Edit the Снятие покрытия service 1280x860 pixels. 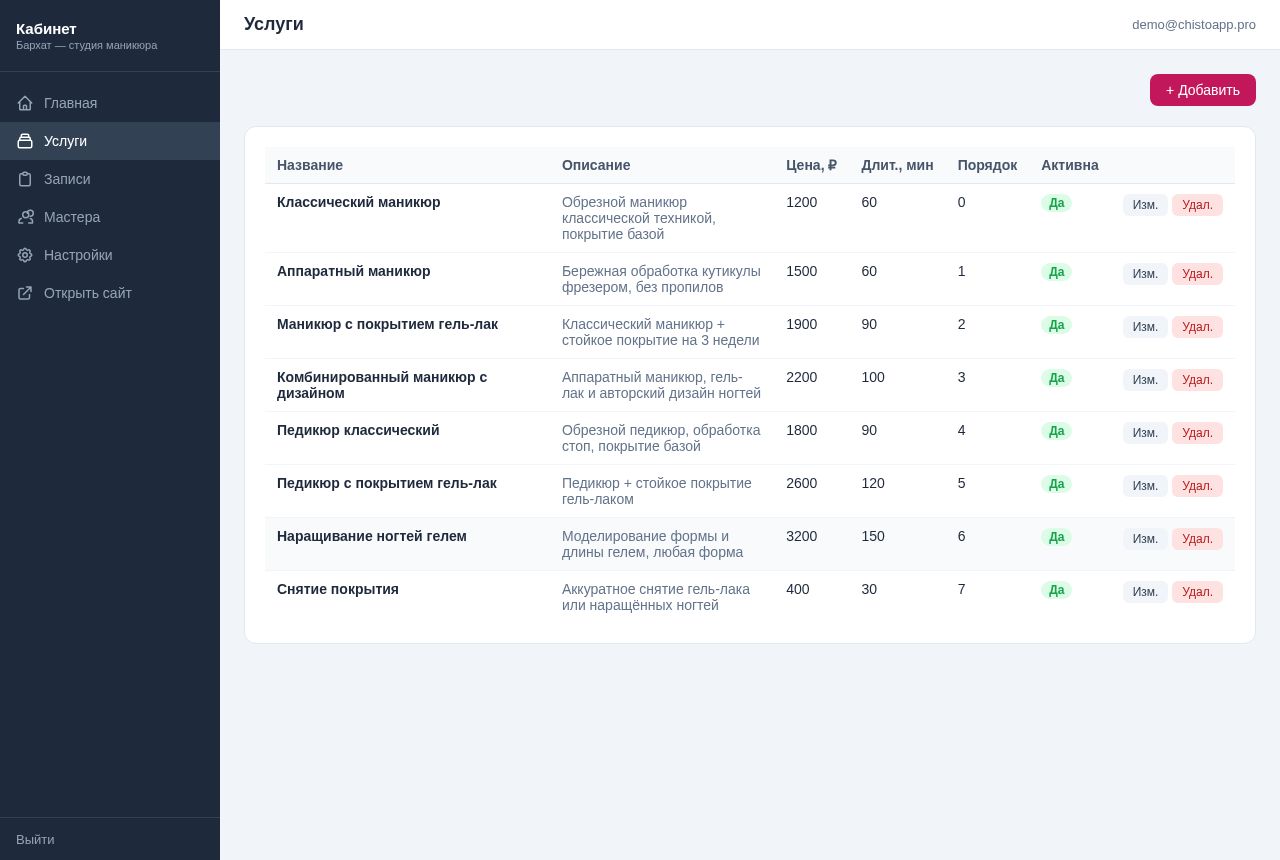click(x=1145, y=592)
